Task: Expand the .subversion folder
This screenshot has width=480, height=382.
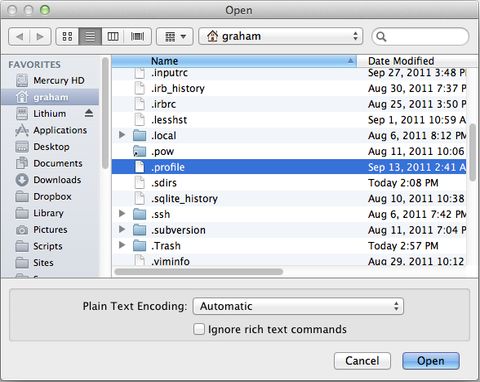Action: click(x=122, y=229)
